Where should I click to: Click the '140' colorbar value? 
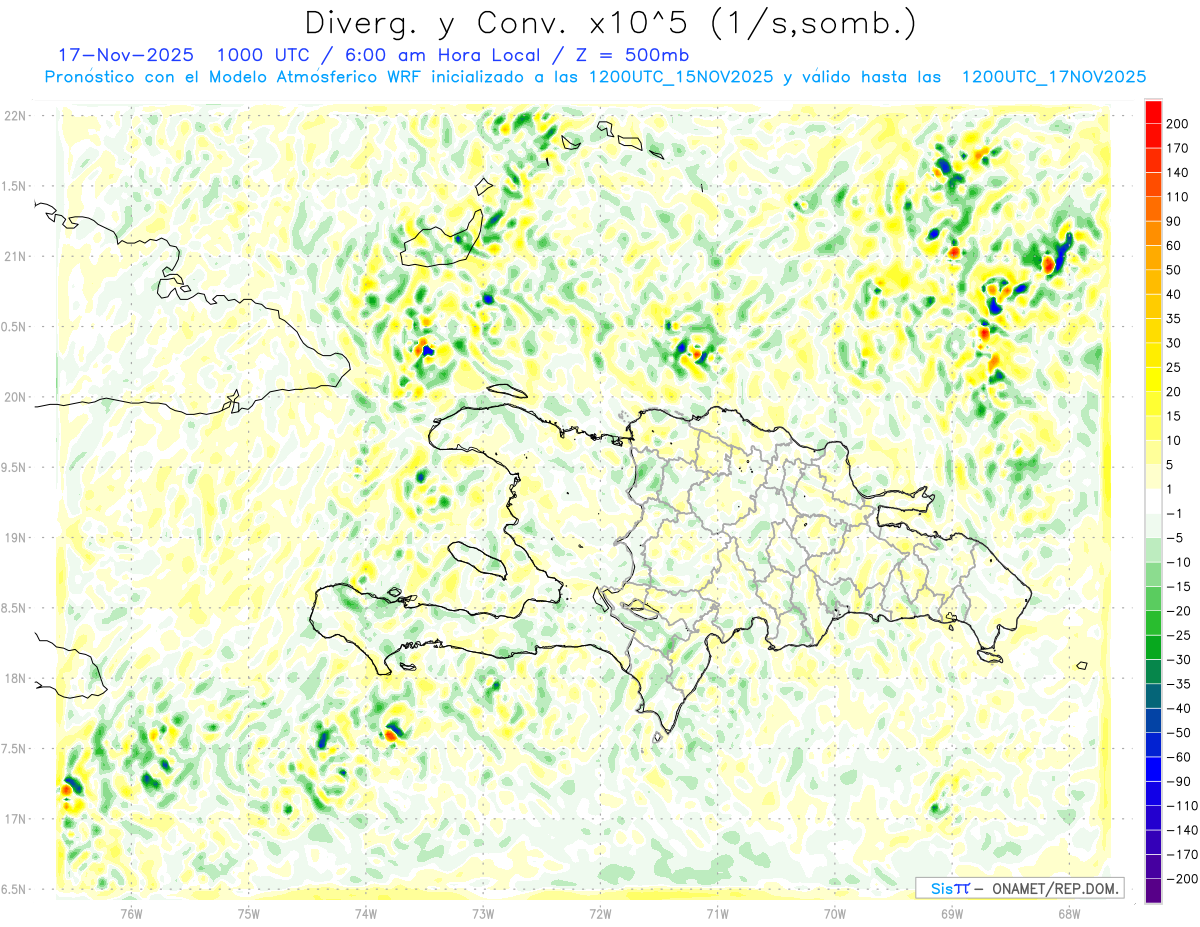click(1178, 173)
